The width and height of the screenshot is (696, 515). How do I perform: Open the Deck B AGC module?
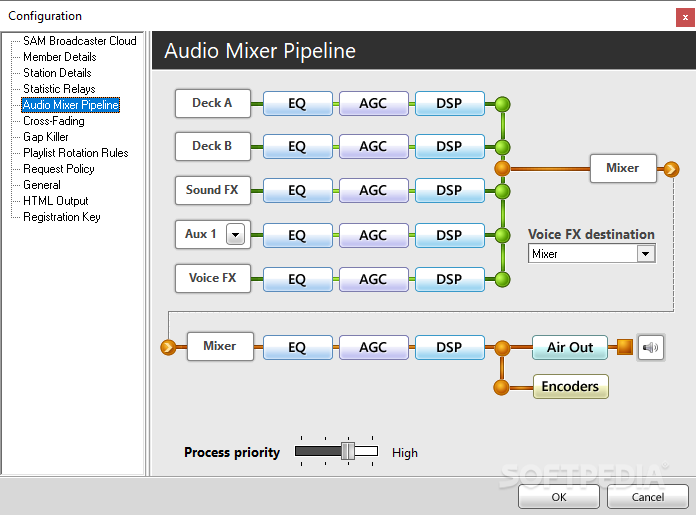click(x=373, y=147)
